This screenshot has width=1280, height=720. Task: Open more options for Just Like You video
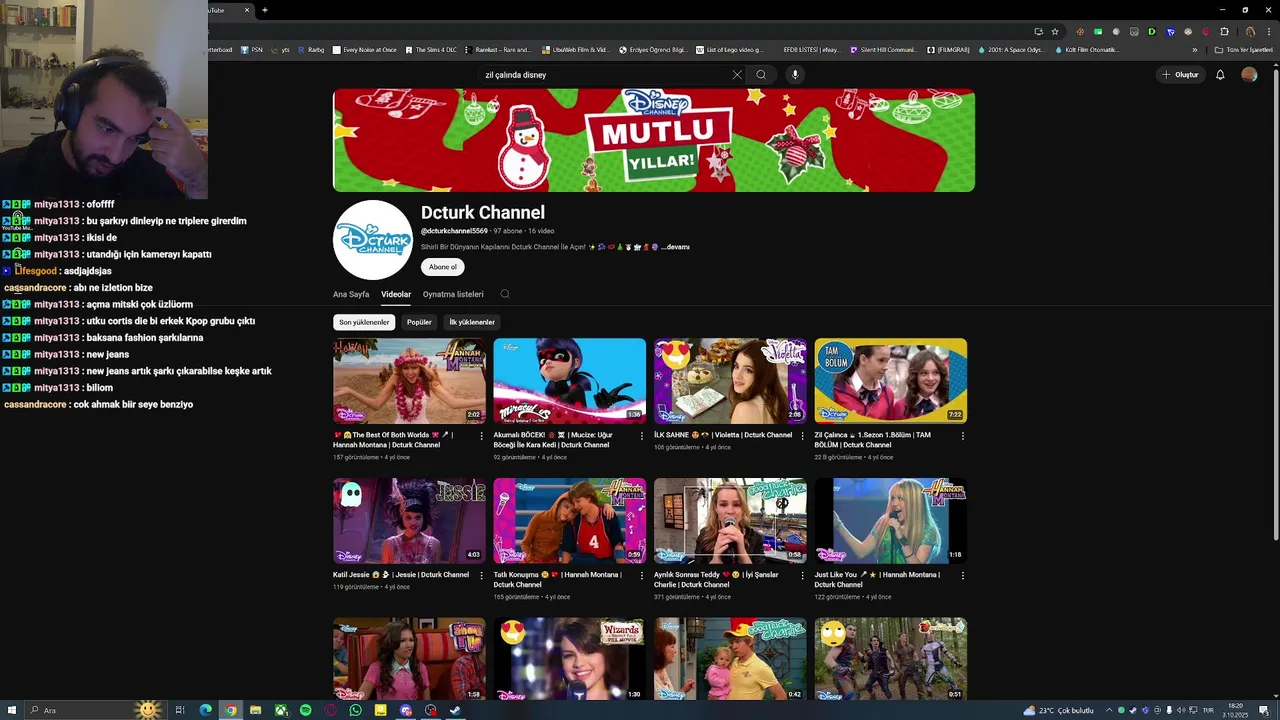click(962, 576)
